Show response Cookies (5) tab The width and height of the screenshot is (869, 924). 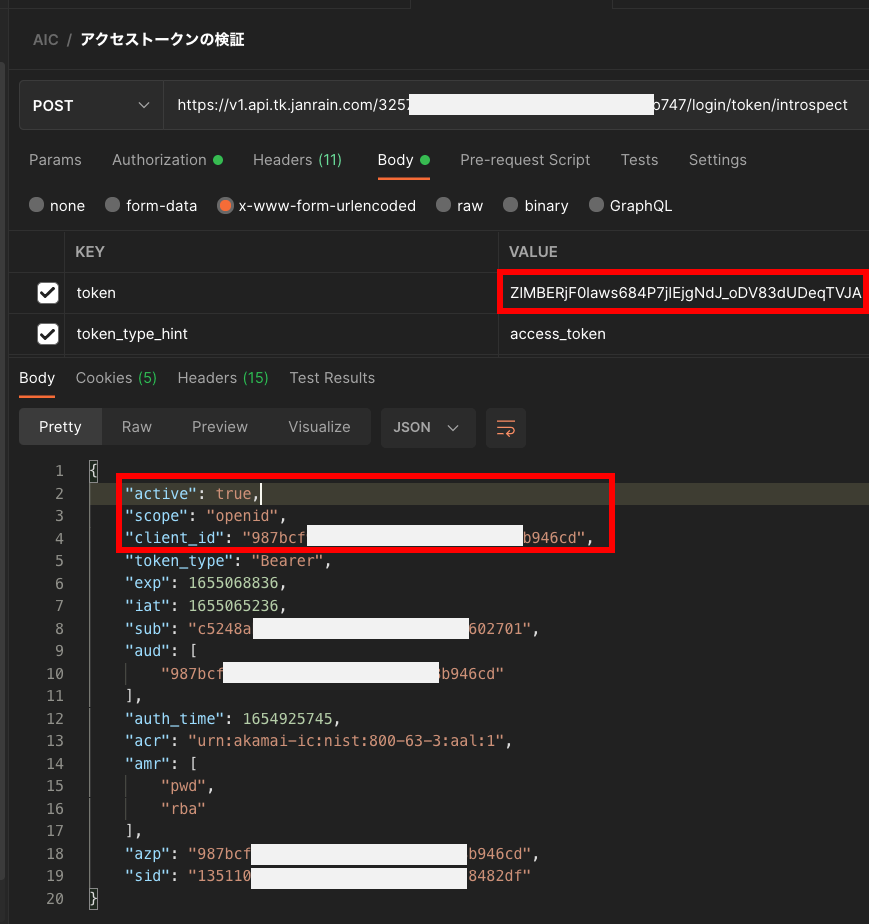point(116,378)
